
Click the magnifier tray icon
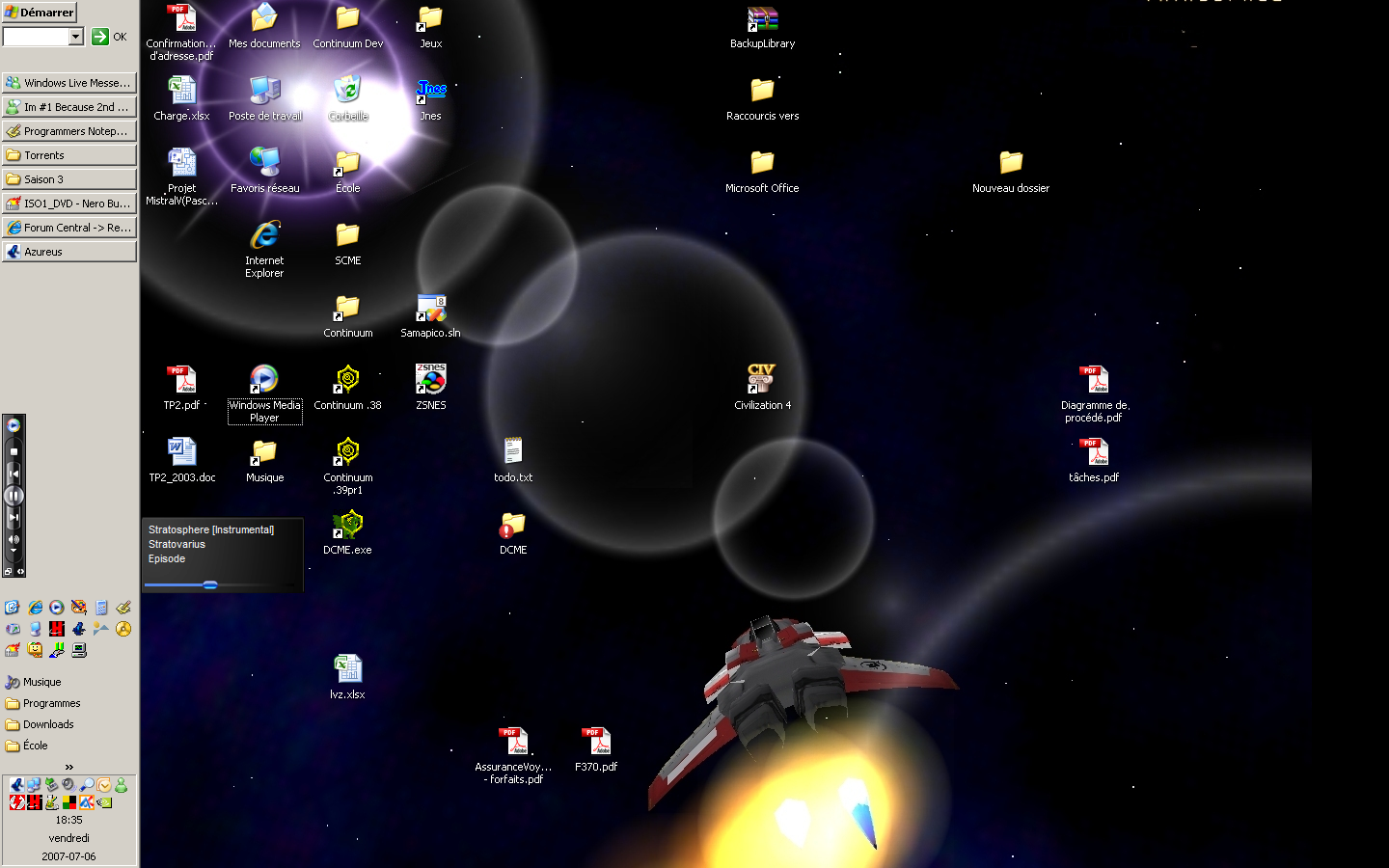click(87, 785)
